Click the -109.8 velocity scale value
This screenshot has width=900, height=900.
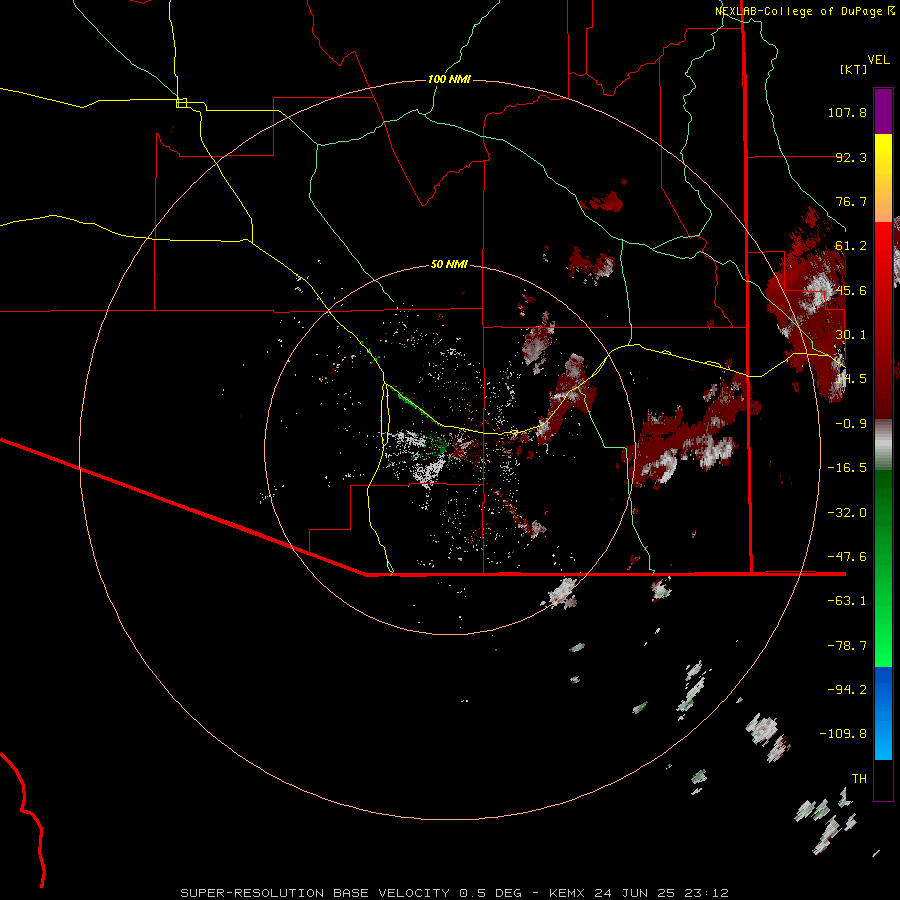[x=843, y=734]
